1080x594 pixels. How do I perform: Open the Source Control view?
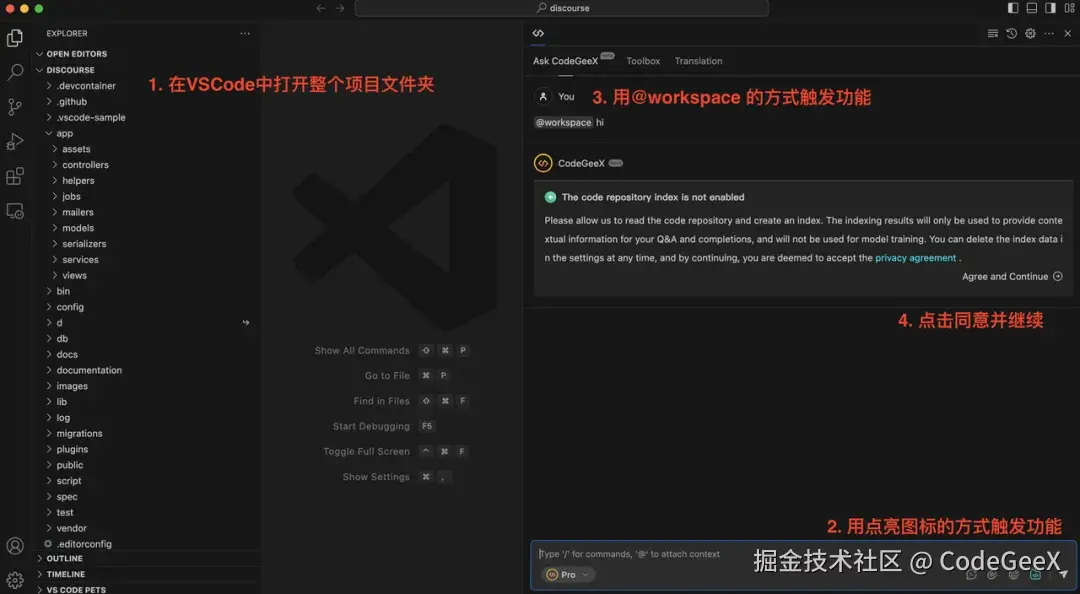(14, 106)
